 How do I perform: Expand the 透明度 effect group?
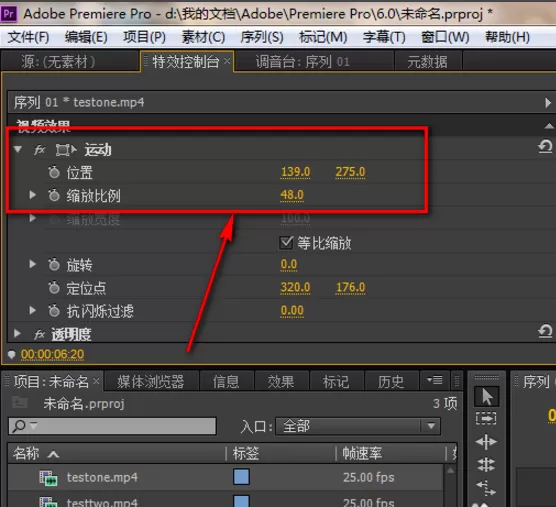pos(17,333)
